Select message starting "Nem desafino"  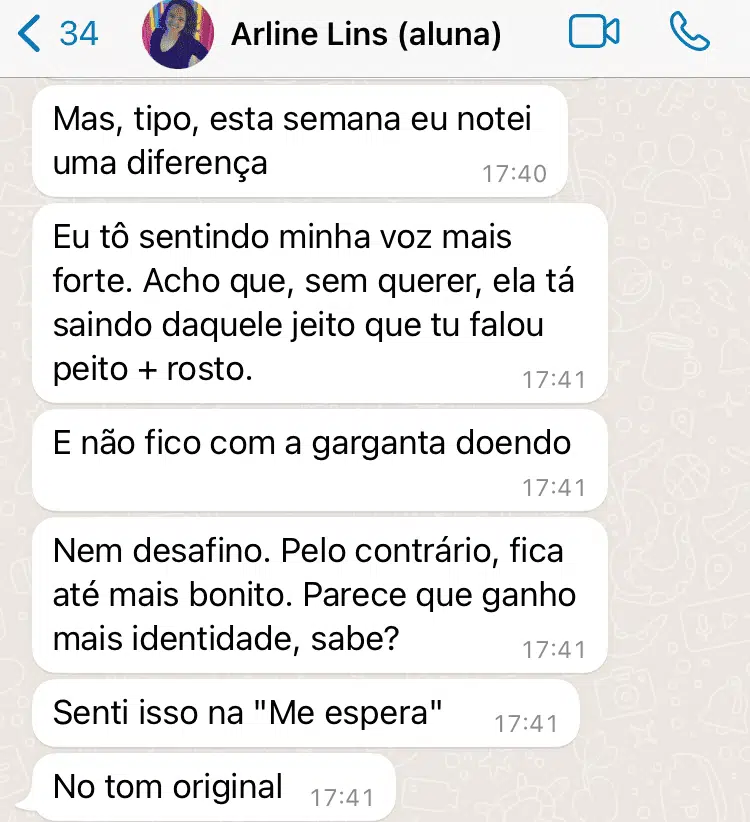[x=320, y=596]
